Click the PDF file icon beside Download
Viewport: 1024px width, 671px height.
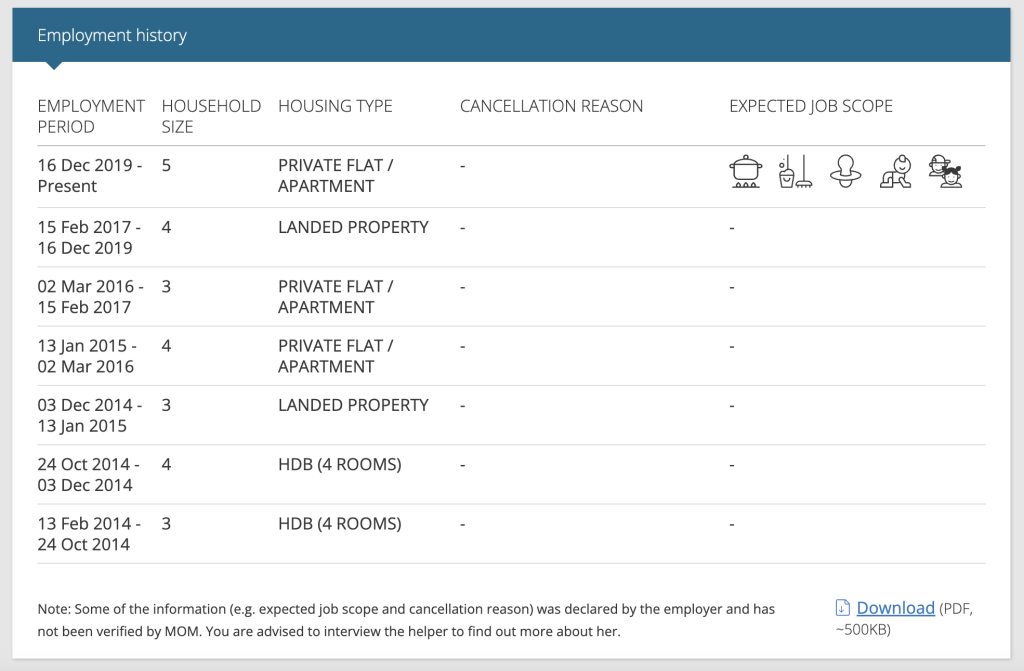tap(842, 608)
